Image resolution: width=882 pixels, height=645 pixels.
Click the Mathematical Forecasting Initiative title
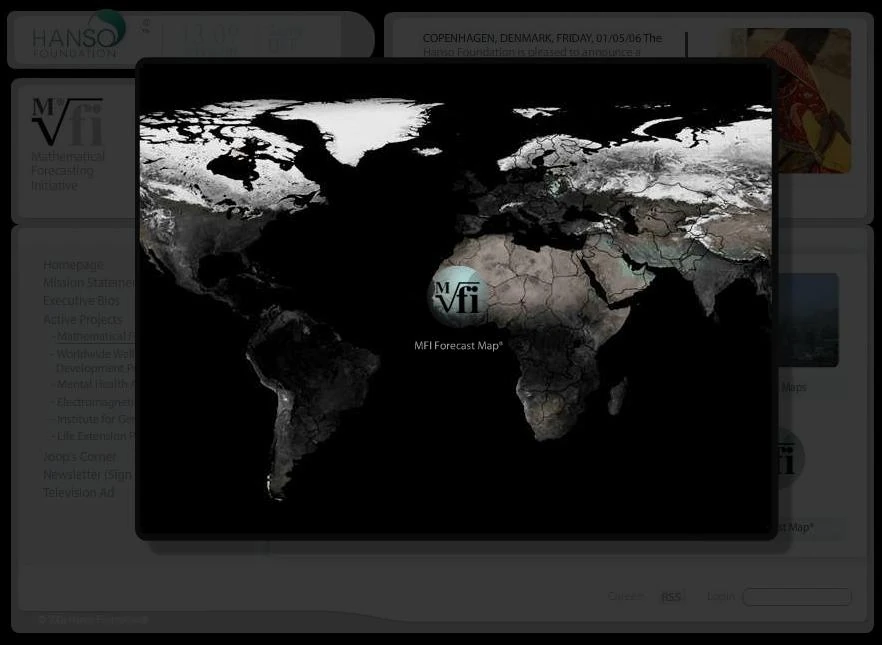tap(68, 170)
